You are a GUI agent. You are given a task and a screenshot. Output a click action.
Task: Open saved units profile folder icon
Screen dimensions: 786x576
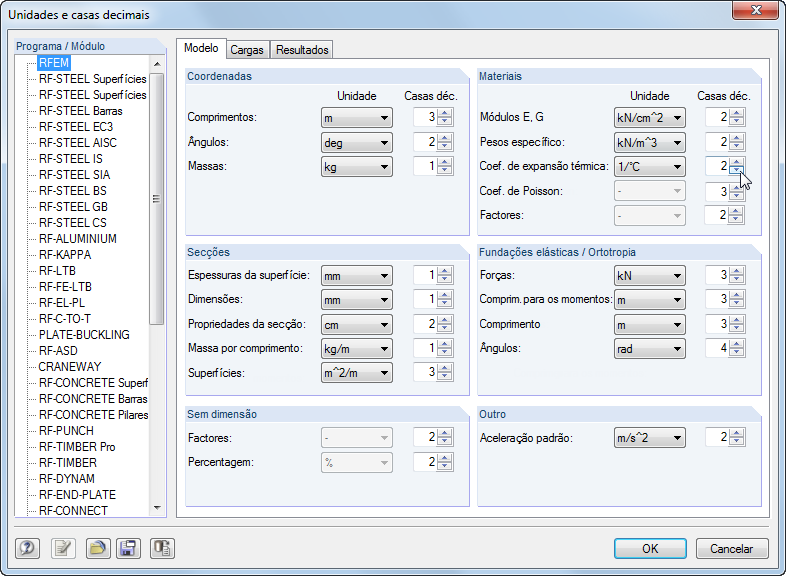(97, 548)
